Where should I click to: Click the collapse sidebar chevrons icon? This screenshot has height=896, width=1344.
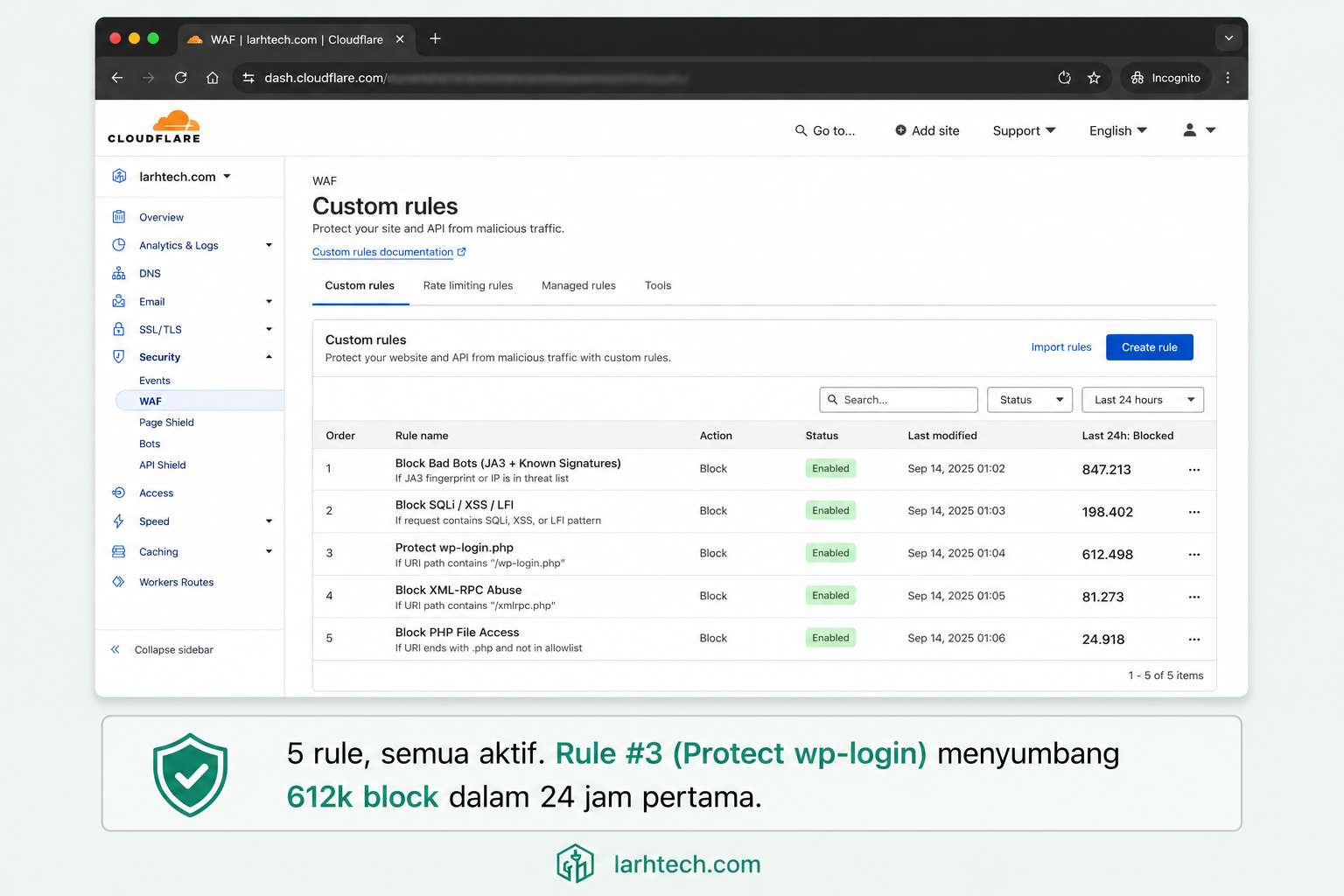pos(115,649)
